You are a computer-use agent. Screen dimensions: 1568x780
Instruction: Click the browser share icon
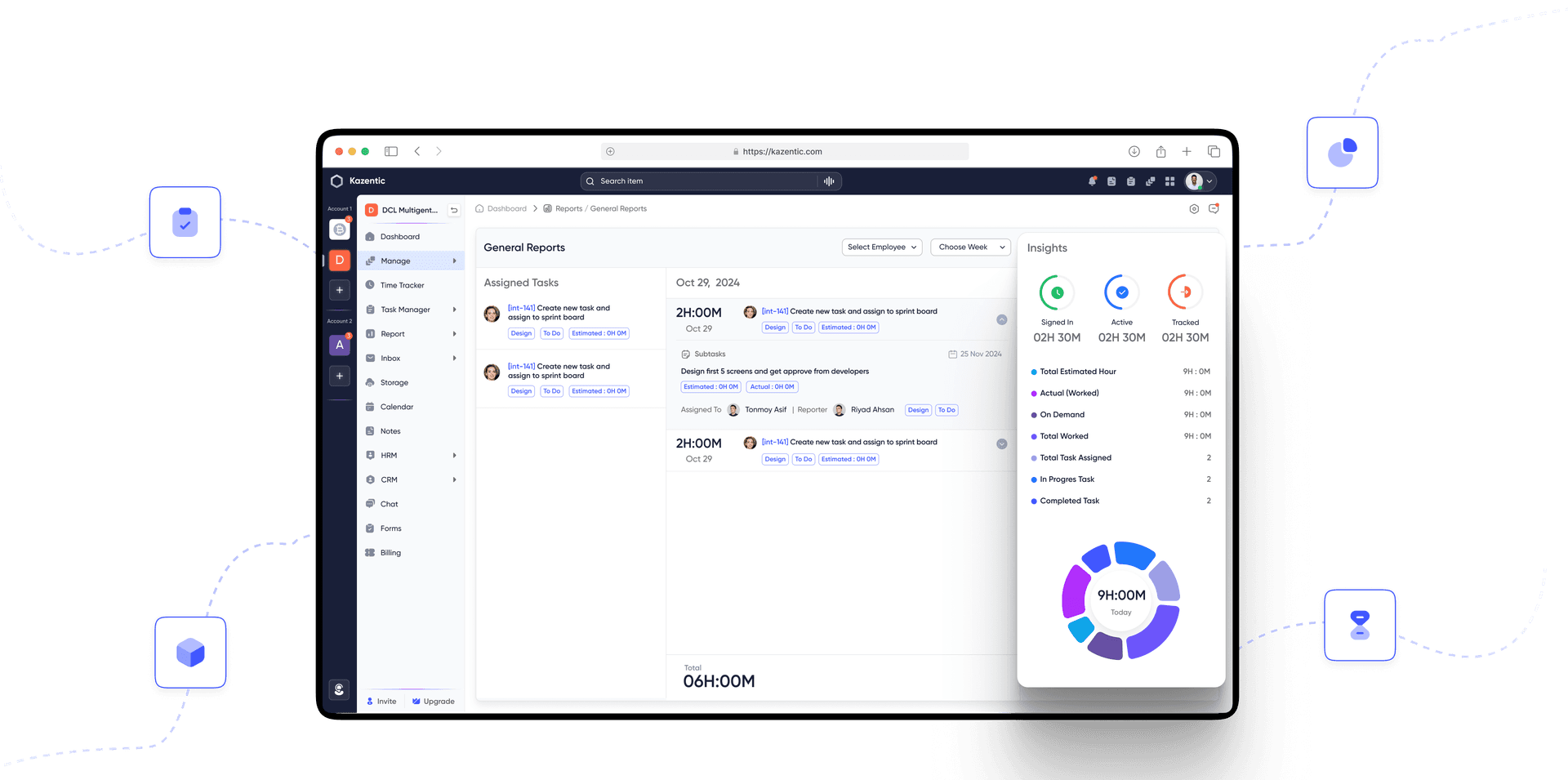1160,151
